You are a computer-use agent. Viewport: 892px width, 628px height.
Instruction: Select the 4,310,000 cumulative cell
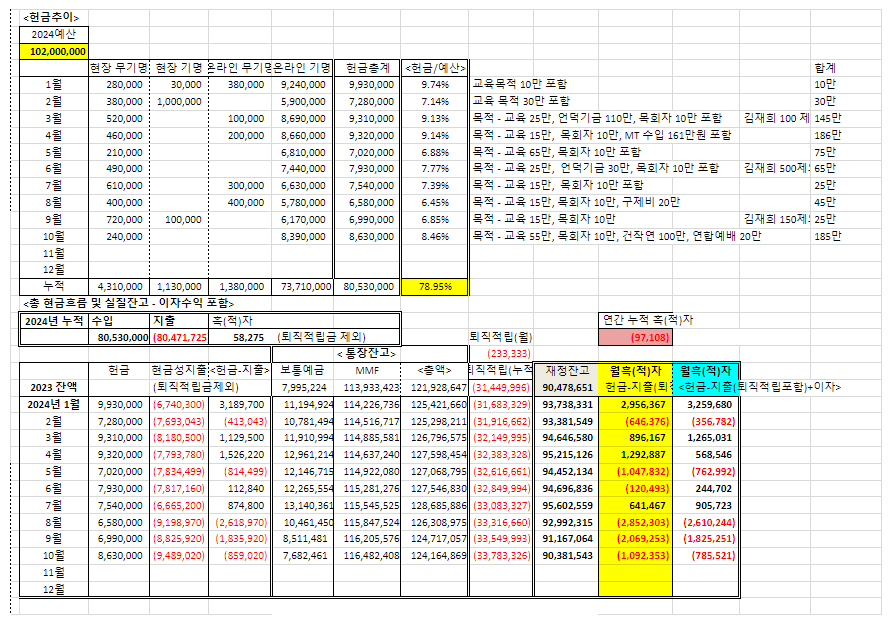tap(119, 287)
